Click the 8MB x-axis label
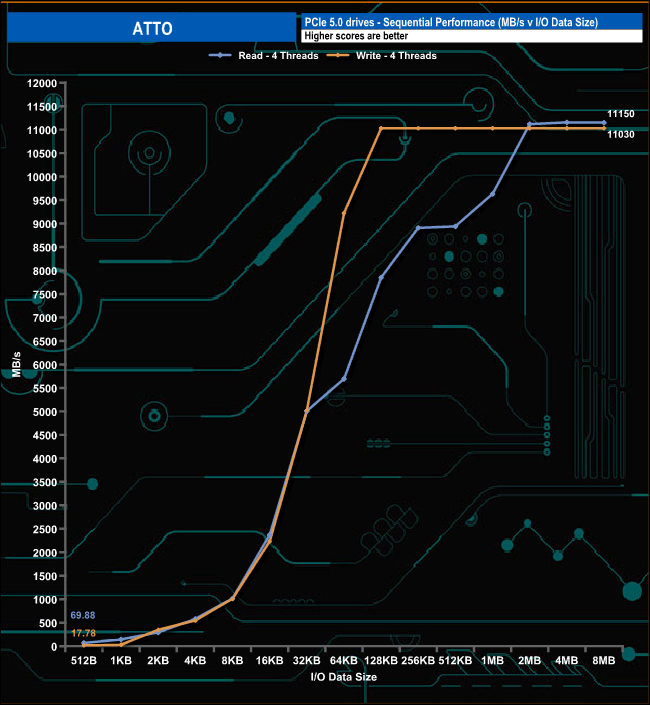650x705 pixels. tap(604, 661)
